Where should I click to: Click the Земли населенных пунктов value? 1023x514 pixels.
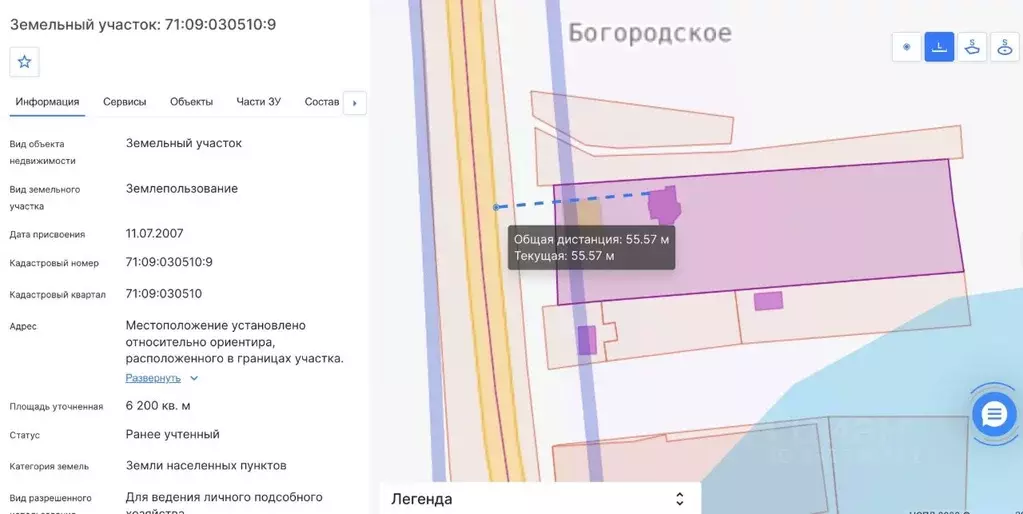click(x=206, y=466)
